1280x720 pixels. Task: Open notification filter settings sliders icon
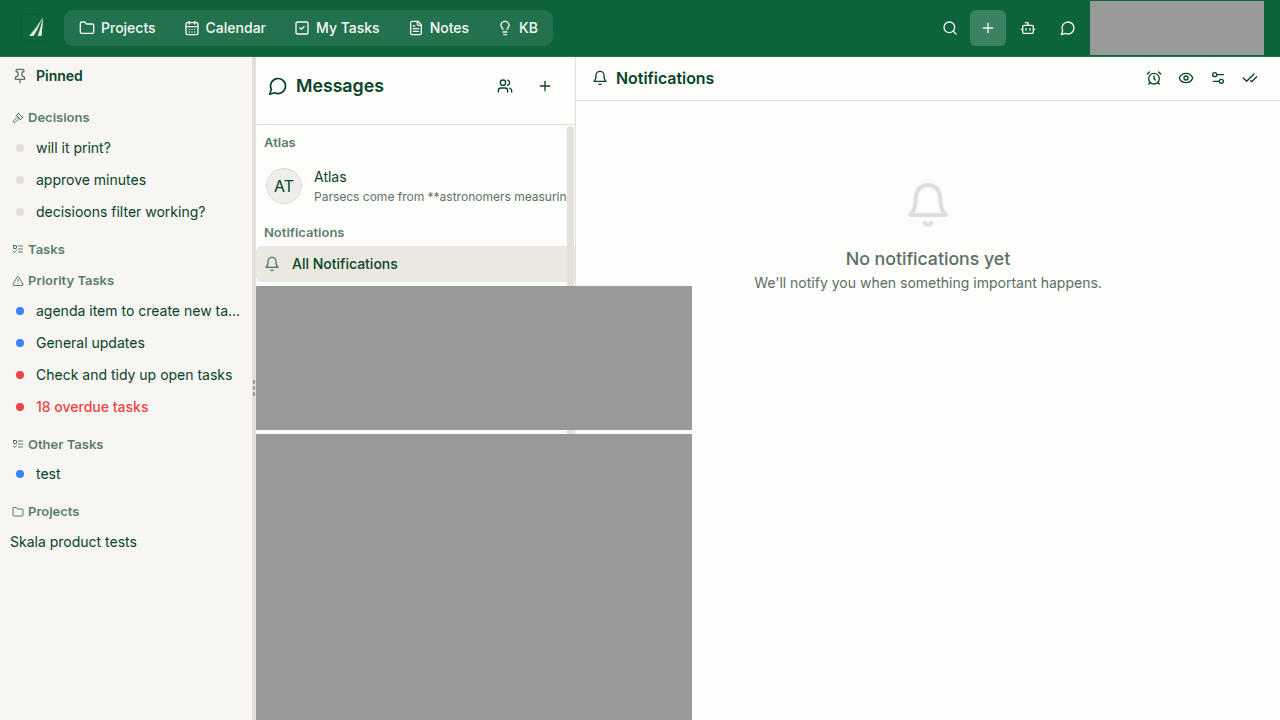1218,78
